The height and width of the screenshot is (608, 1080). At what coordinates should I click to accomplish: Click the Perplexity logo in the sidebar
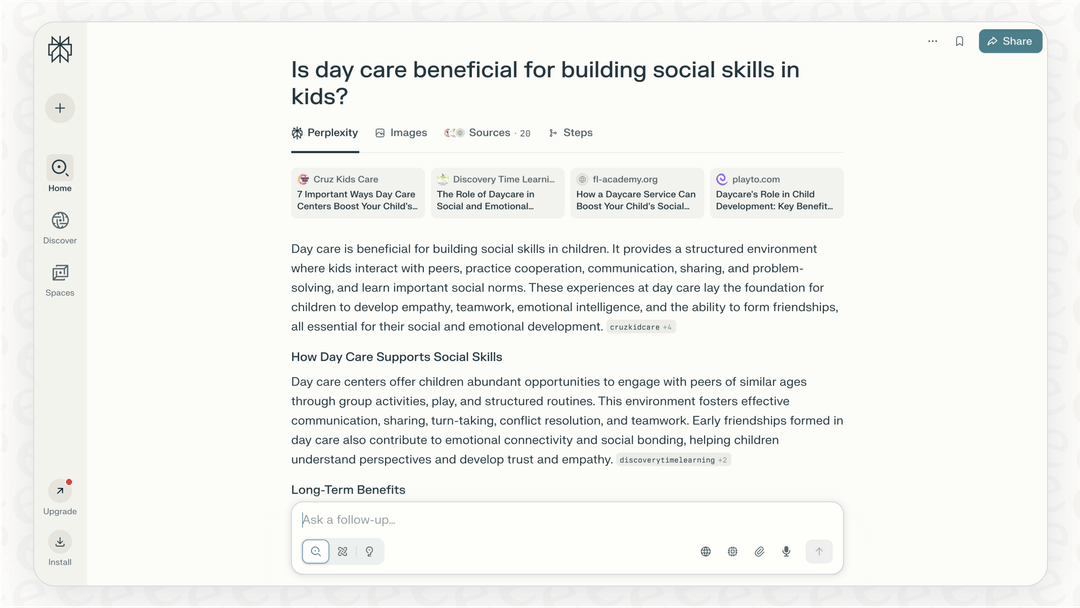(60, 50)
